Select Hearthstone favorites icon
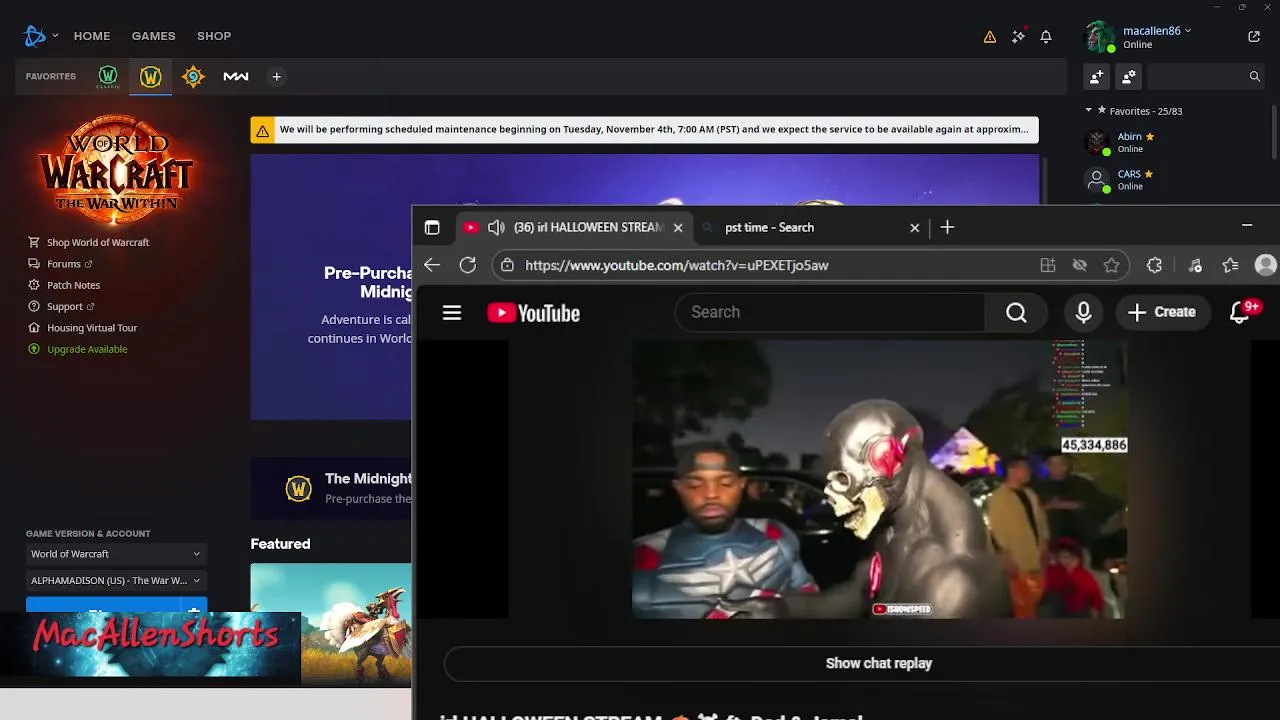This screenshot has height=720, width=1280. tap(193, 77)
